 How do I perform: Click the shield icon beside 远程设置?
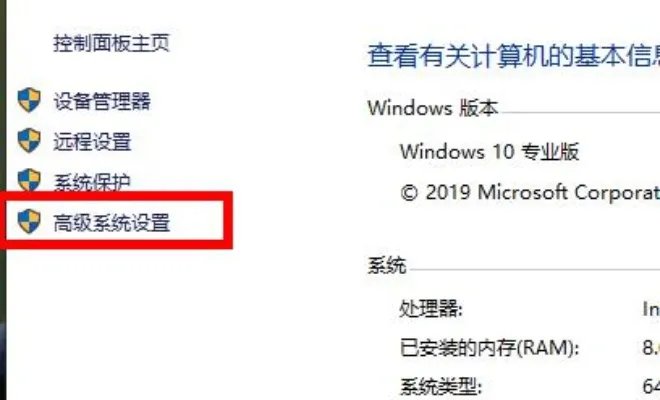(29, 141)
